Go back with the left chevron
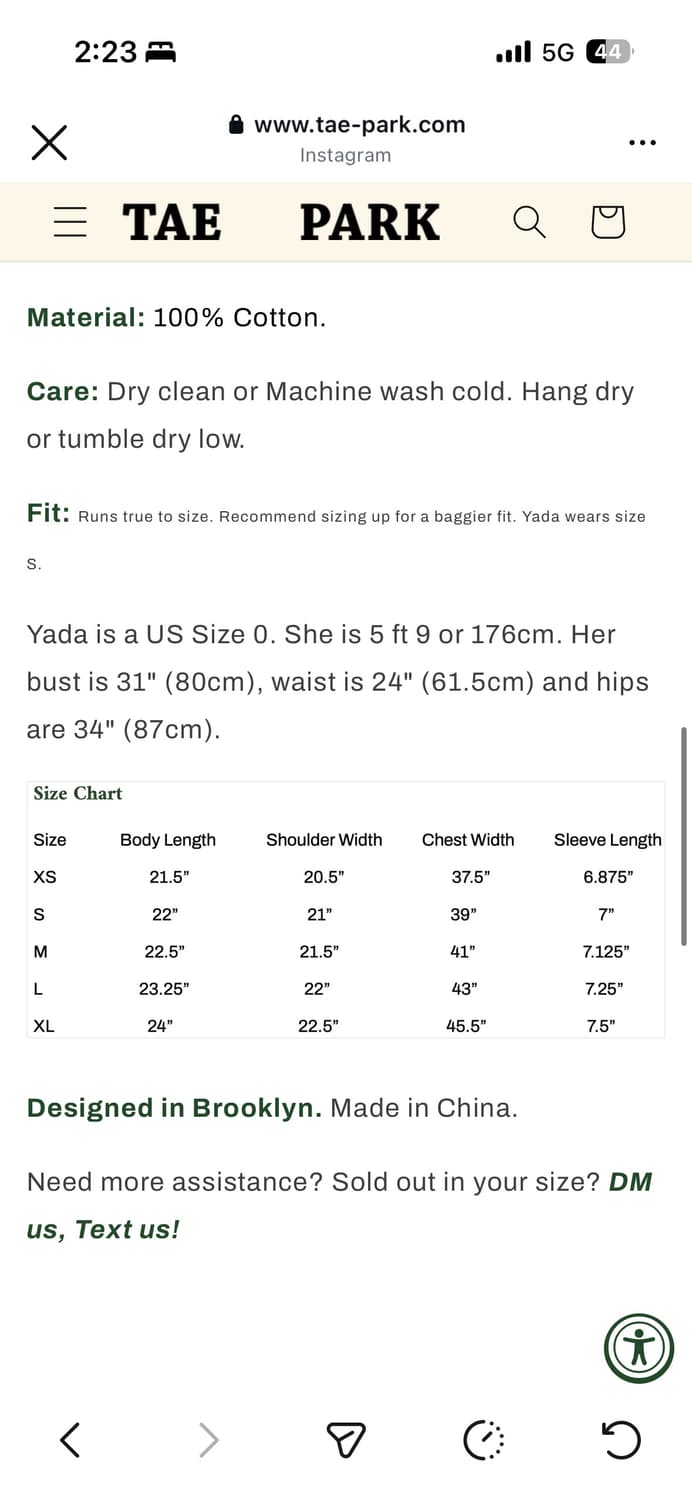 tap(70, 1440)
